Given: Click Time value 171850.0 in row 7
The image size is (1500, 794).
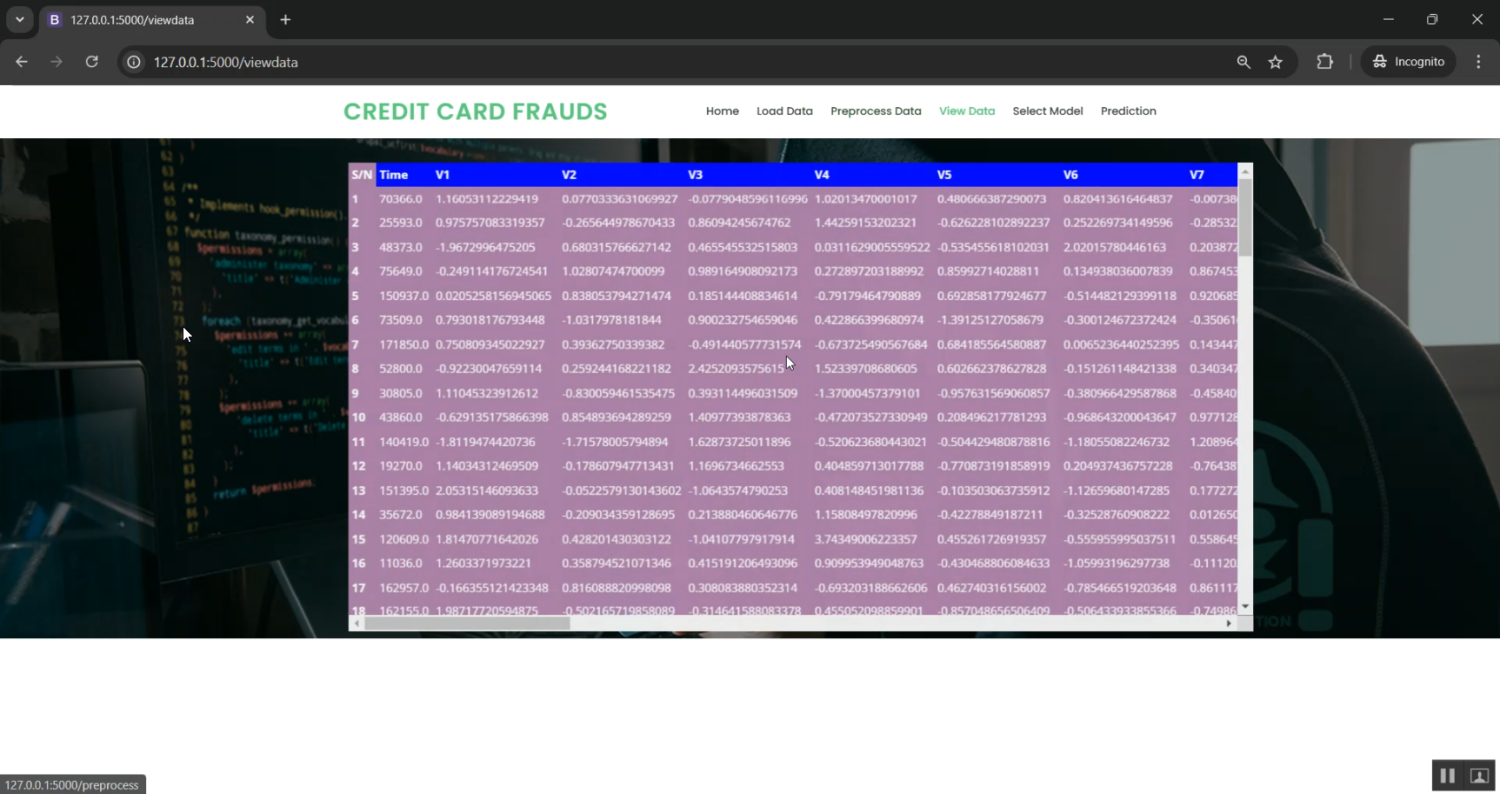Looking at the screenshot, I should 404,344.
